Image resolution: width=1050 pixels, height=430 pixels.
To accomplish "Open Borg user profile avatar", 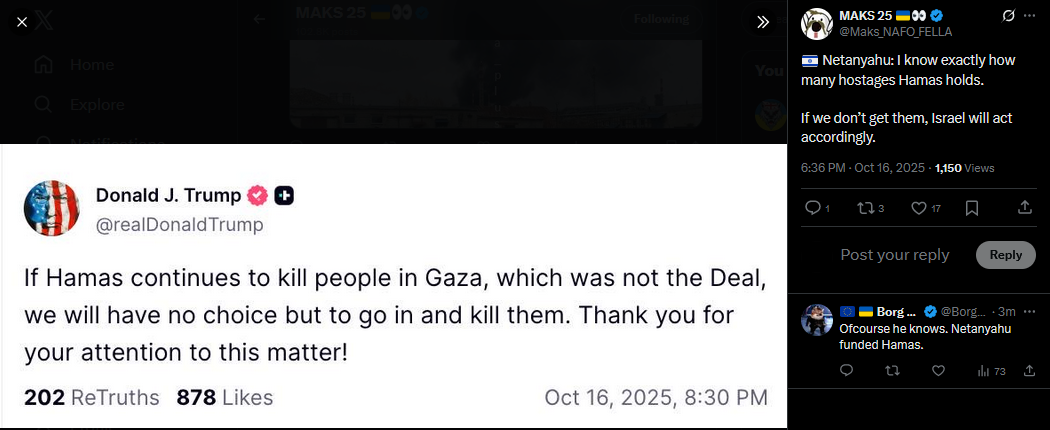I will pos(816,319).
